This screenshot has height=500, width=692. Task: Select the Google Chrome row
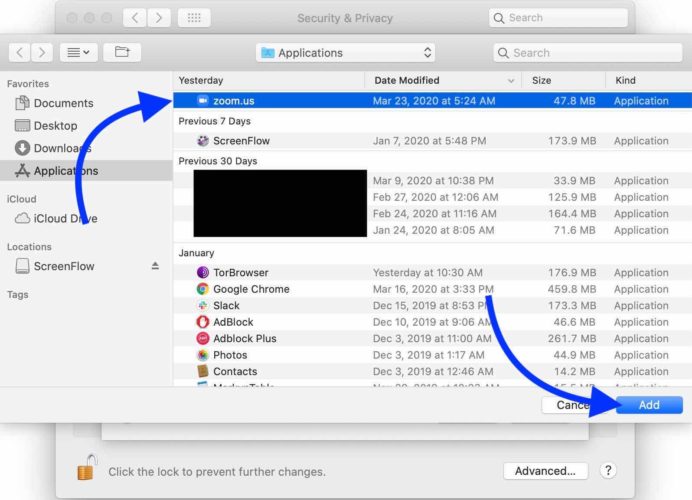coord(432,289)
